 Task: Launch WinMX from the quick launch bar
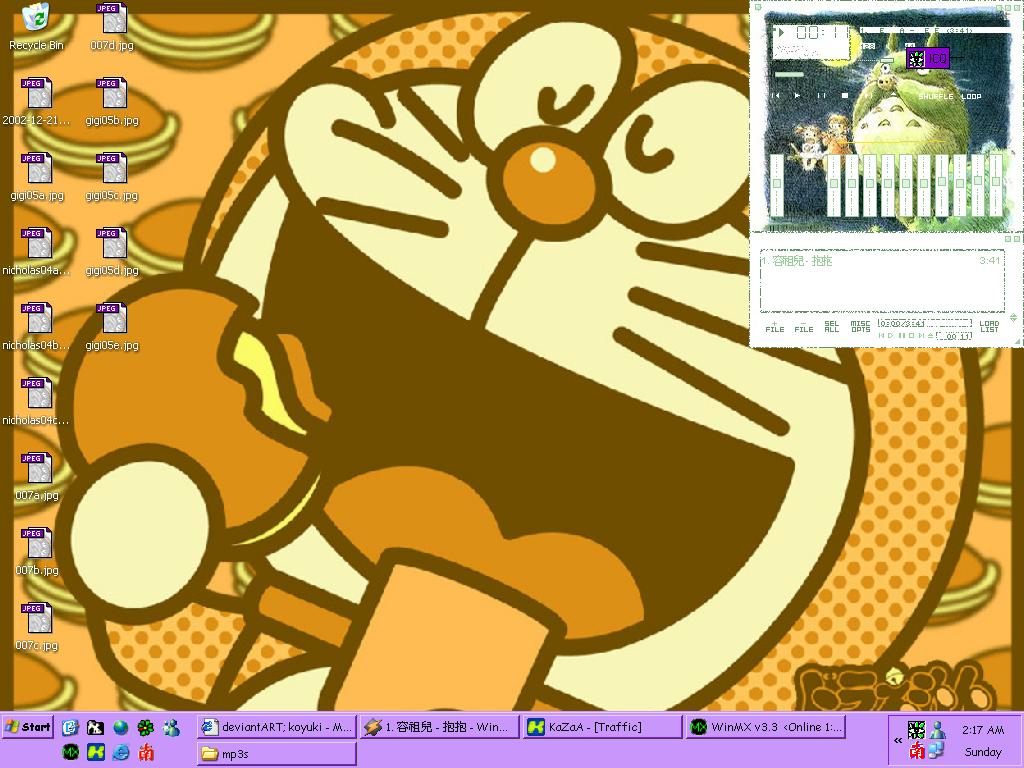tap(71, 752)
